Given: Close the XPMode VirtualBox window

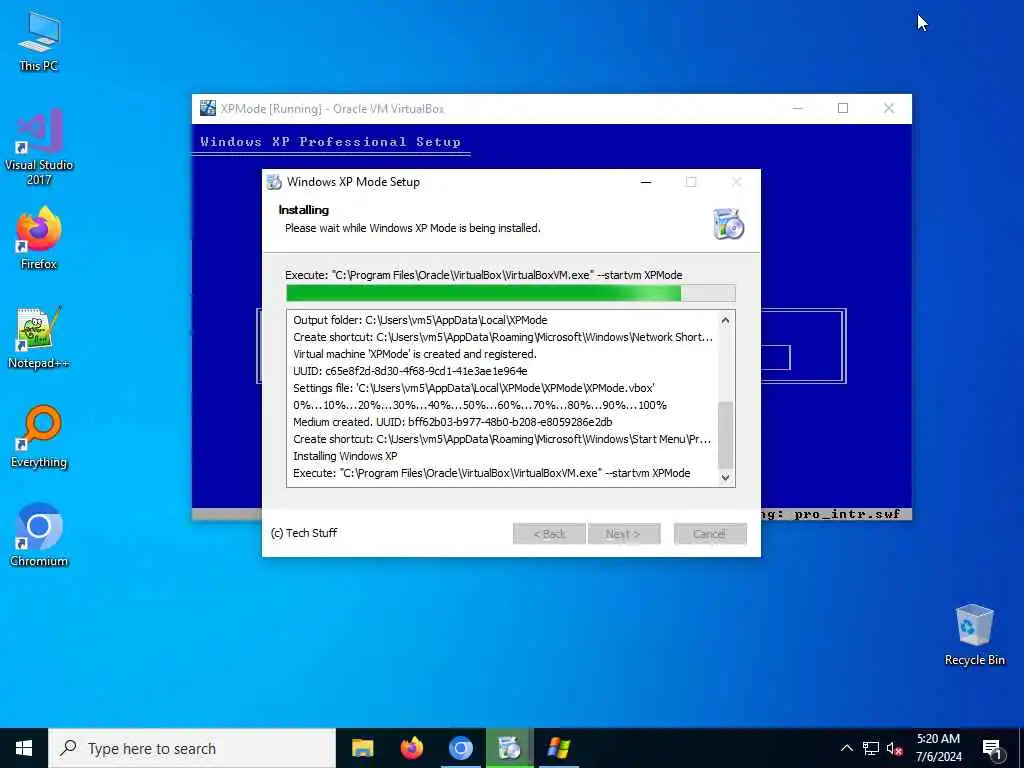Looking at the screenshot, I should coord(889,108).
